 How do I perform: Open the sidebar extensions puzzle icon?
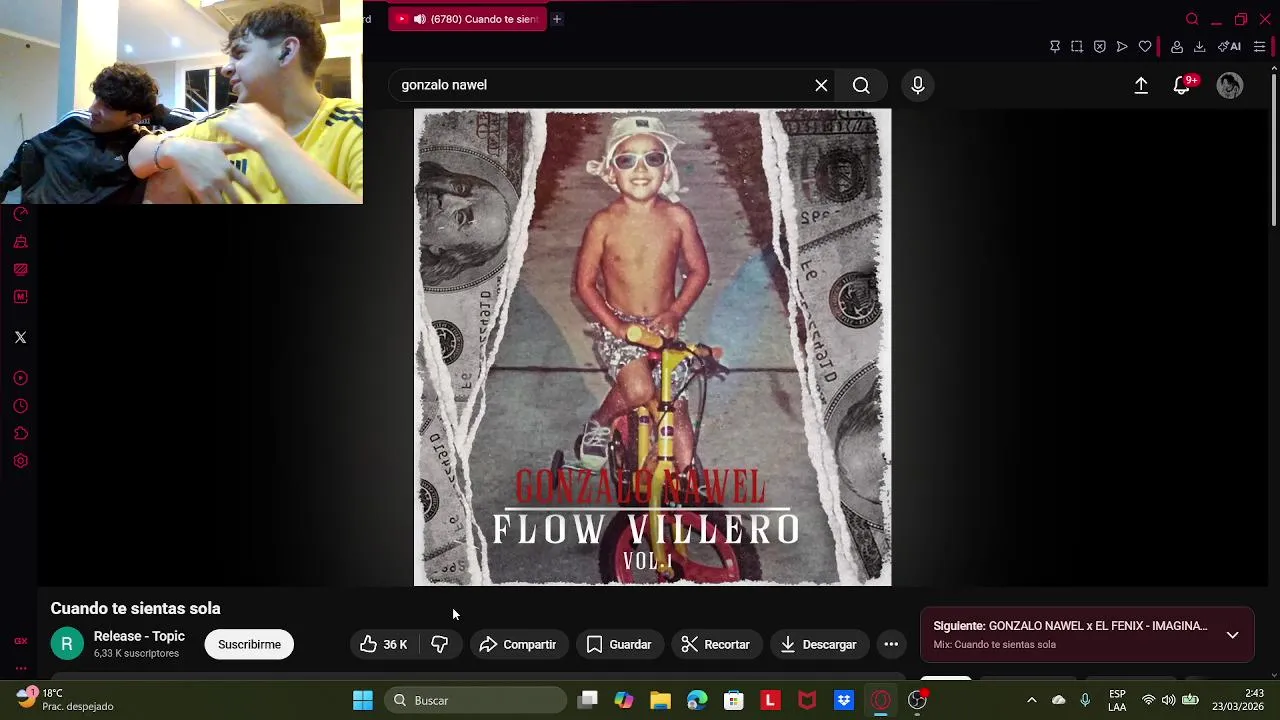click(x=20, y=433)
